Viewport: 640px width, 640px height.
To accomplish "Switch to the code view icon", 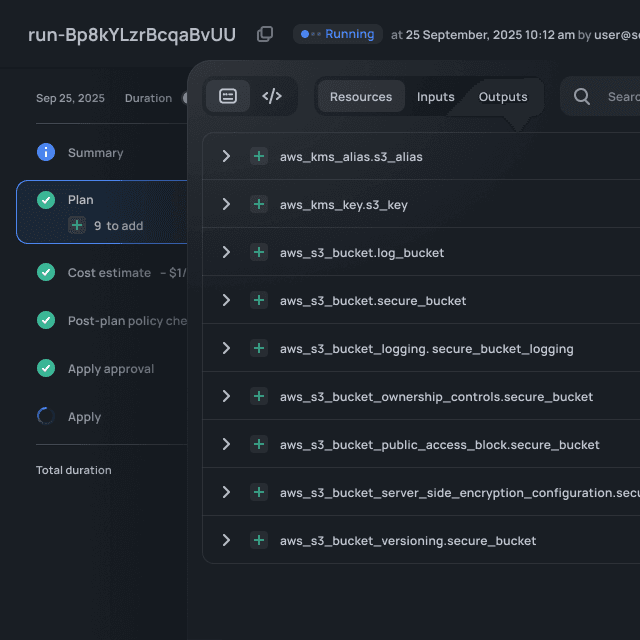I will tap(271, 97).
